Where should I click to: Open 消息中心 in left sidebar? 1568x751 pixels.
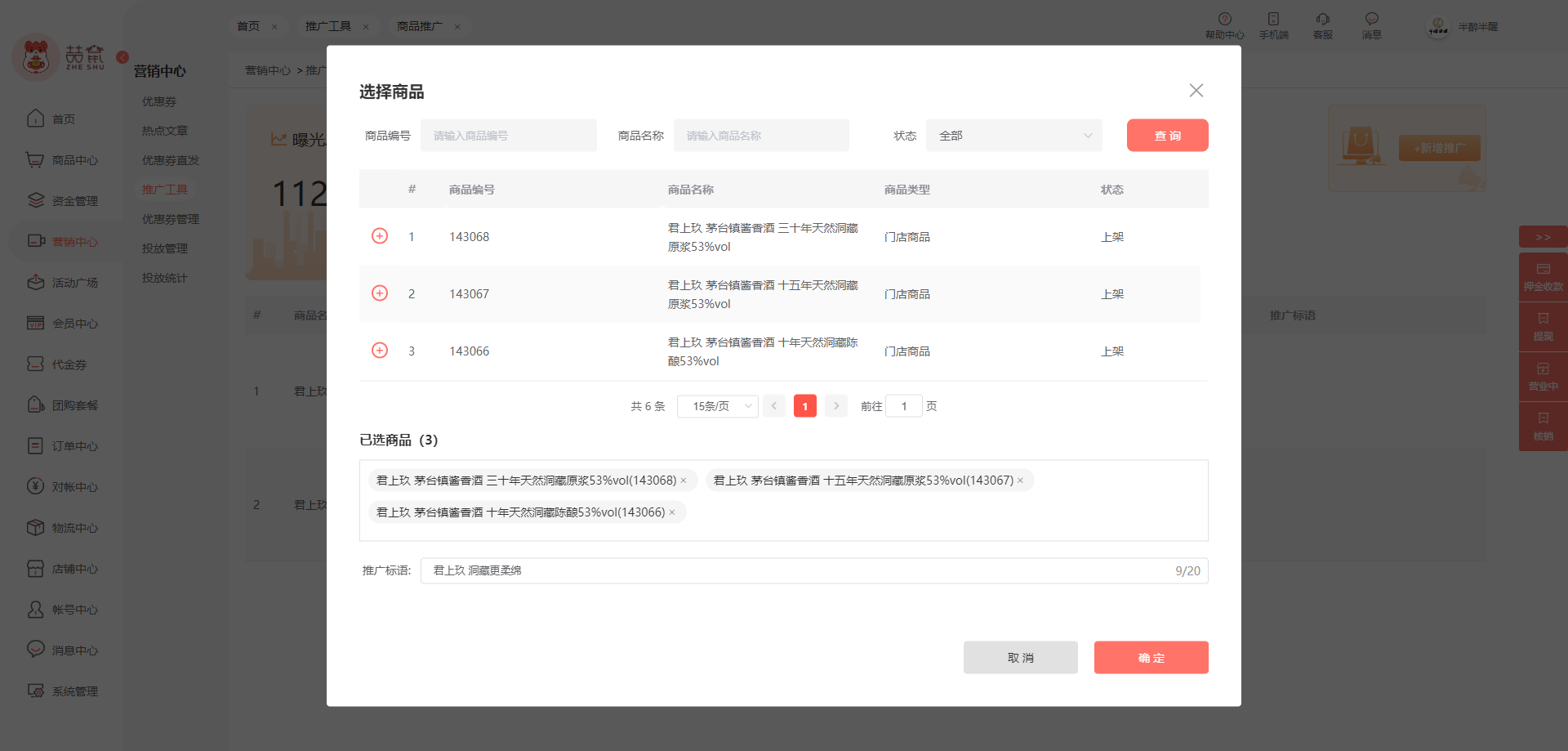(62, 650)
